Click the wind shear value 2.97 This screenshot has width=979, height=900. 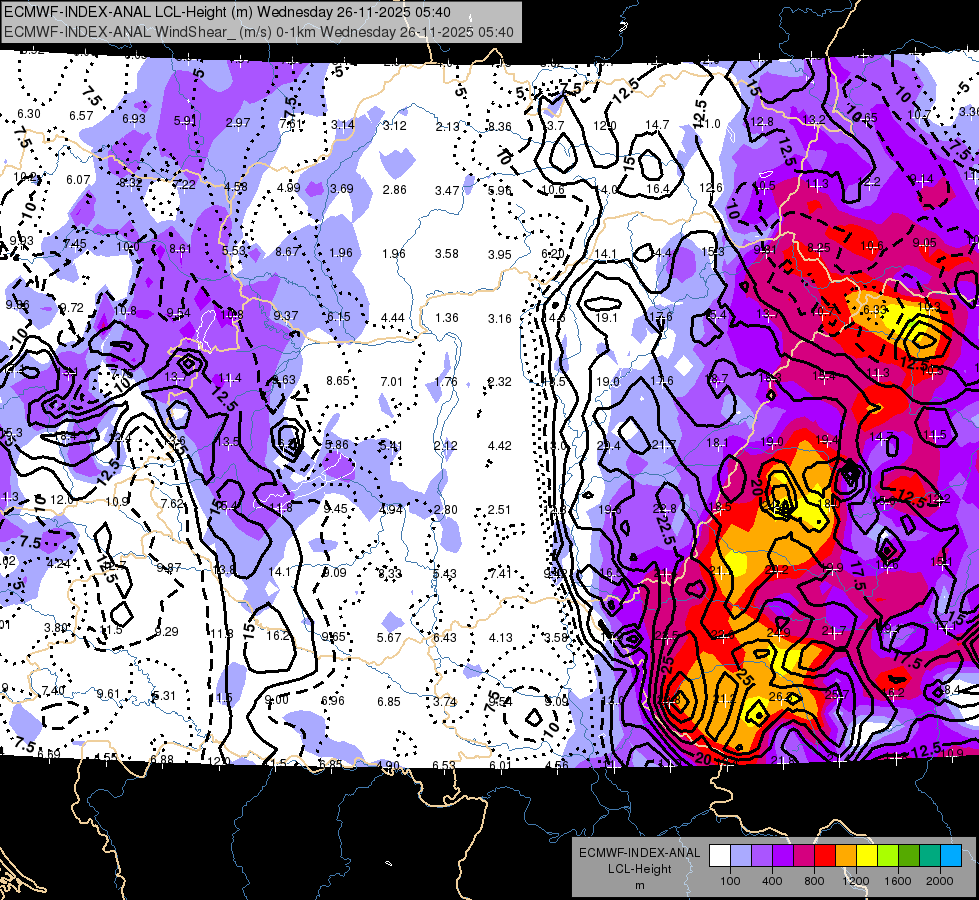[238, 122]
